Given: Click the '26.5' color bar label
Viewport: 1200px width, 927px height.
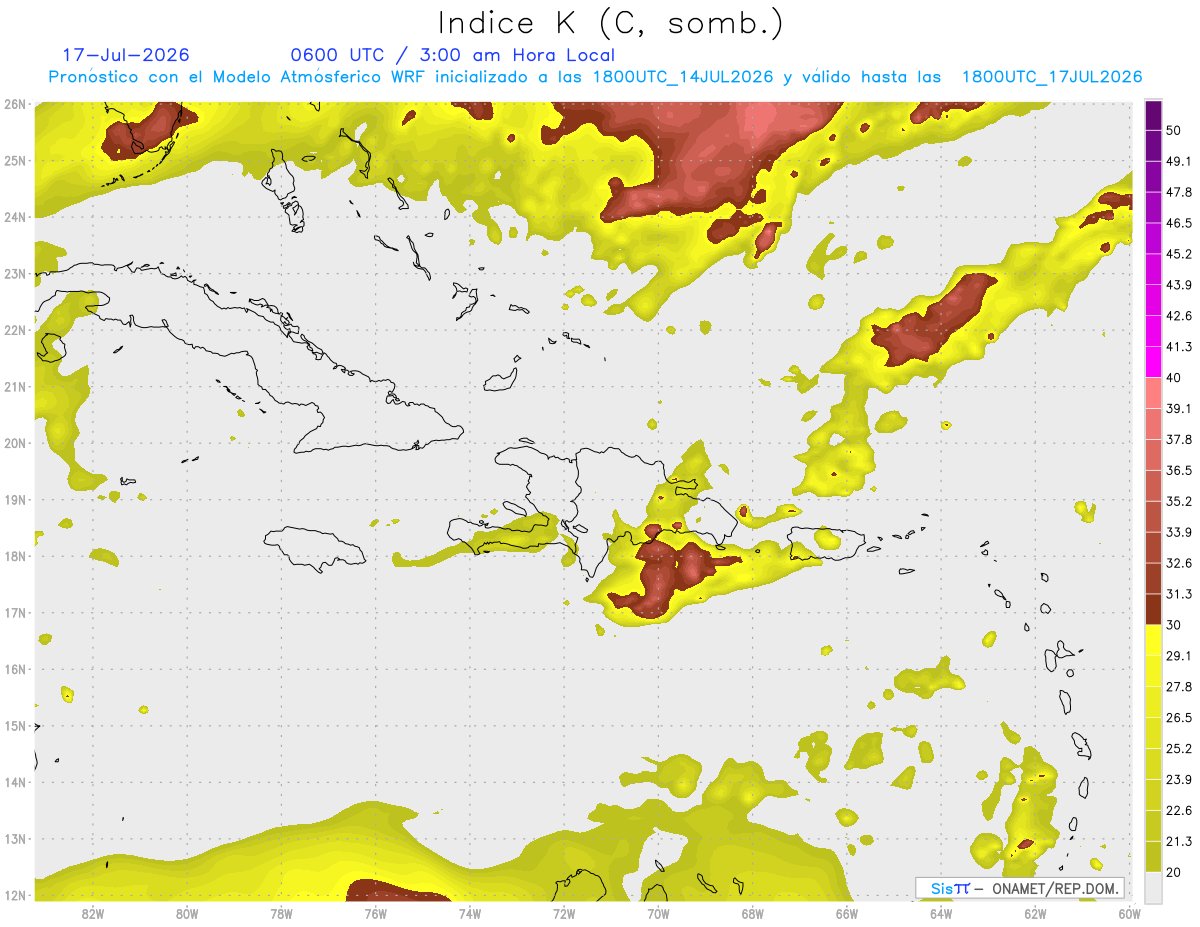Looking at the screenshot, I should pyautogui.click(x=1179, y=717).
